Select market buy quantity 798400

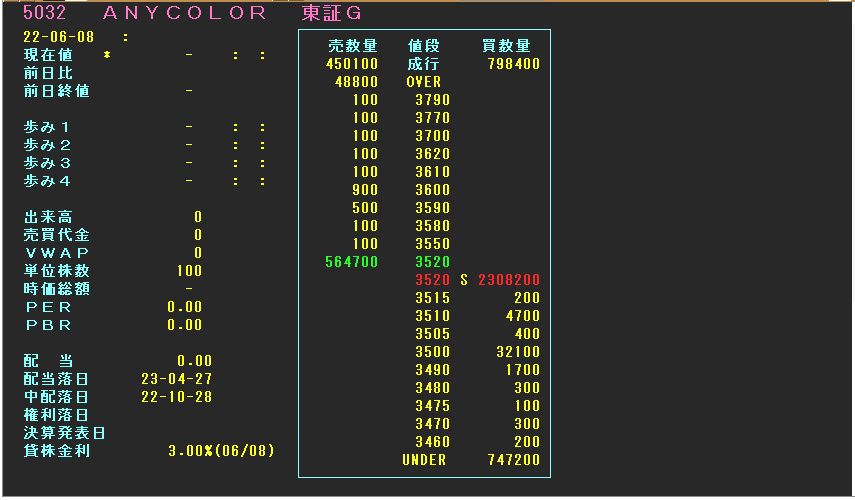point(514,64)
